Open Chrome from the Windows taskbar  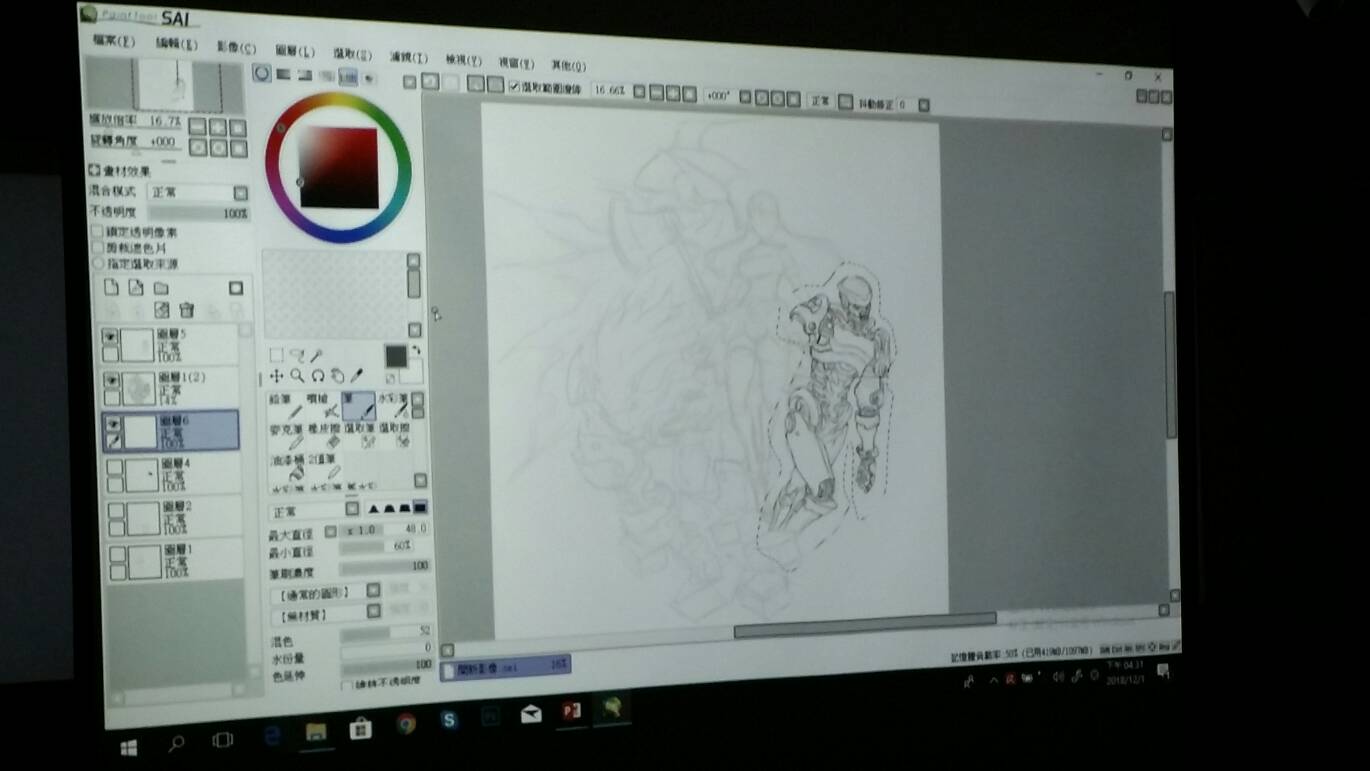pyautogui.click(x=405, y=723)
